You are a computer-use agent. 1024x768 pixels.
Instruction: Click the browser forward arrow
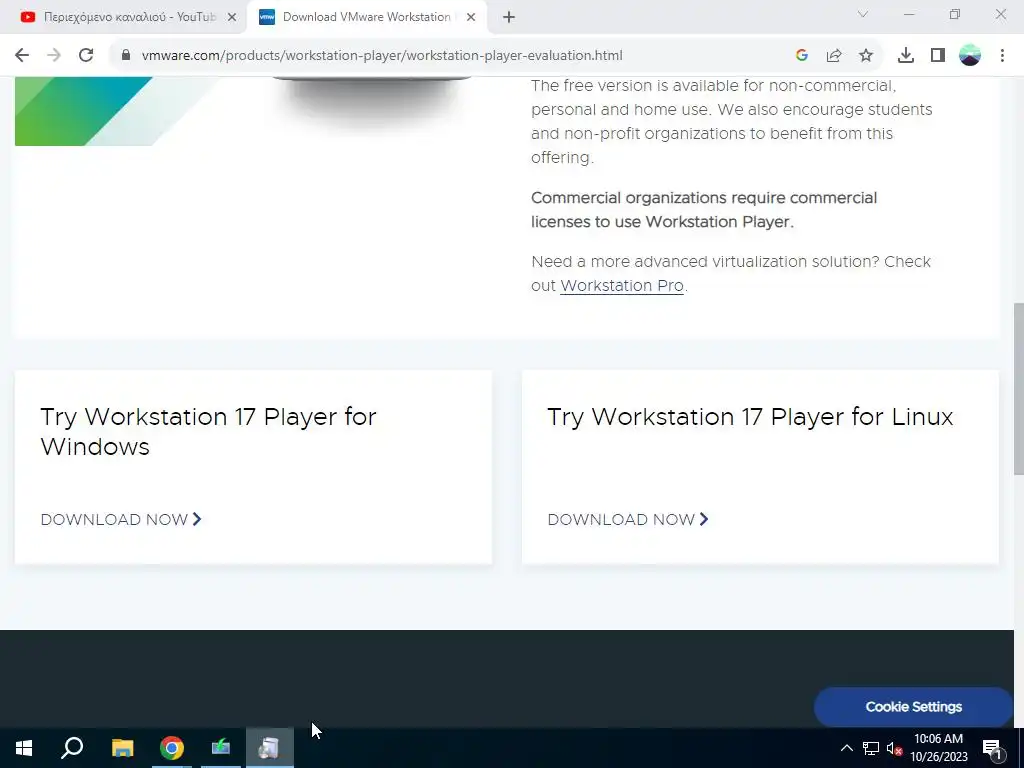click(x=54, y=56)
